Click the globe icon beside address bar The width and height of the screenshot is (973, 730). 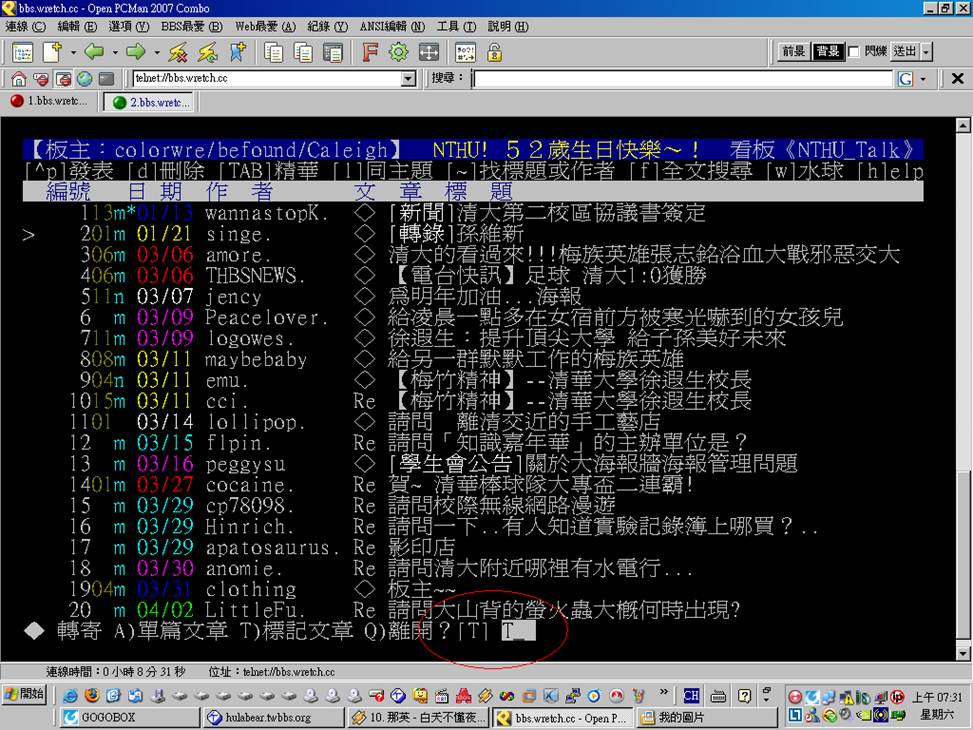tap(84, 79)
